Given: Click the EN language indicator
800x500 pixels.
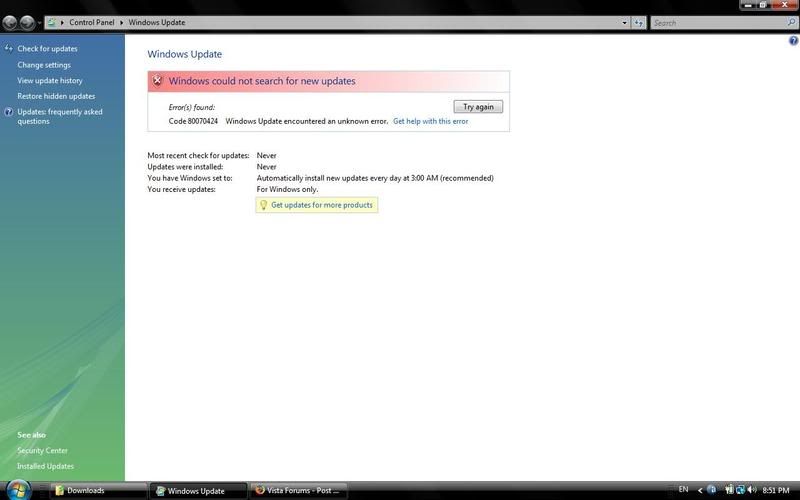Looking at the screenshot, I should click(x=684, y=490).
